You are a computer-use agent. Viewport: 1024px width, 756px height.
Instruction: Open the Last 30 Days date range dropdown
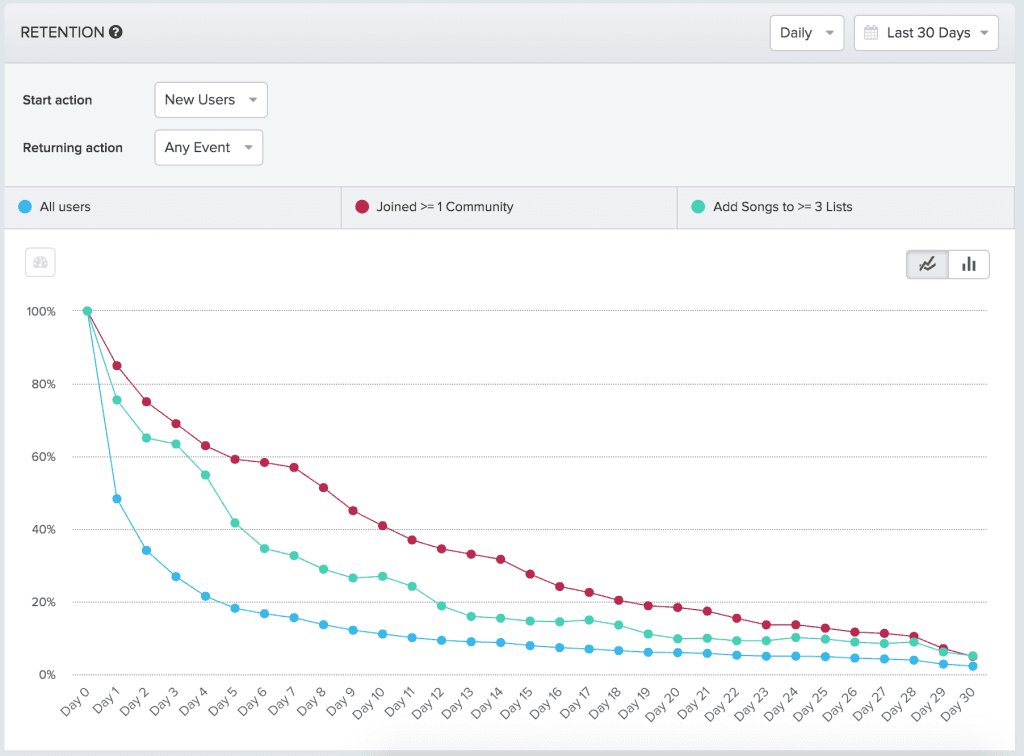(x=925, y=32)
